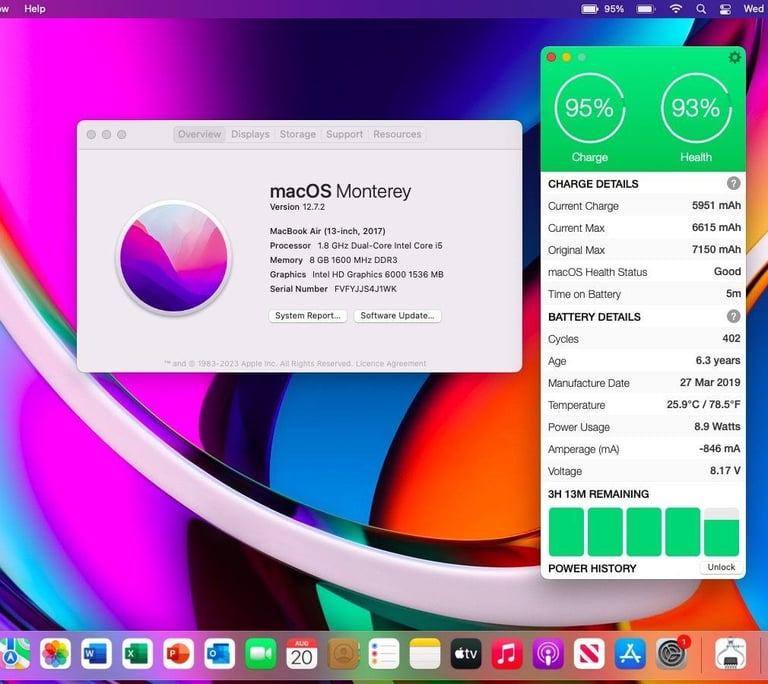The width and height of the screenshot is (768, 684).
Task: Open System Preferences with red badge
Action: point(672,654)
